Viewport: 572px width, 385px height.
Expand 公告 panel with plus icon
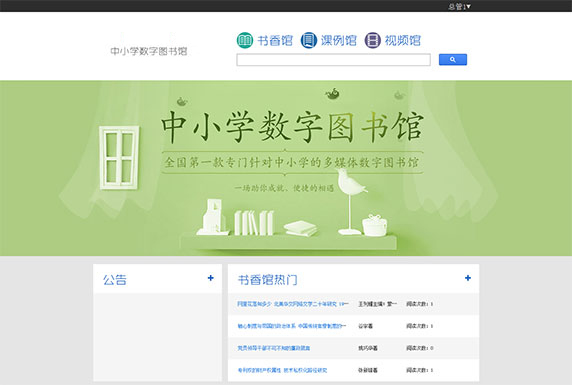click(210, 278)
